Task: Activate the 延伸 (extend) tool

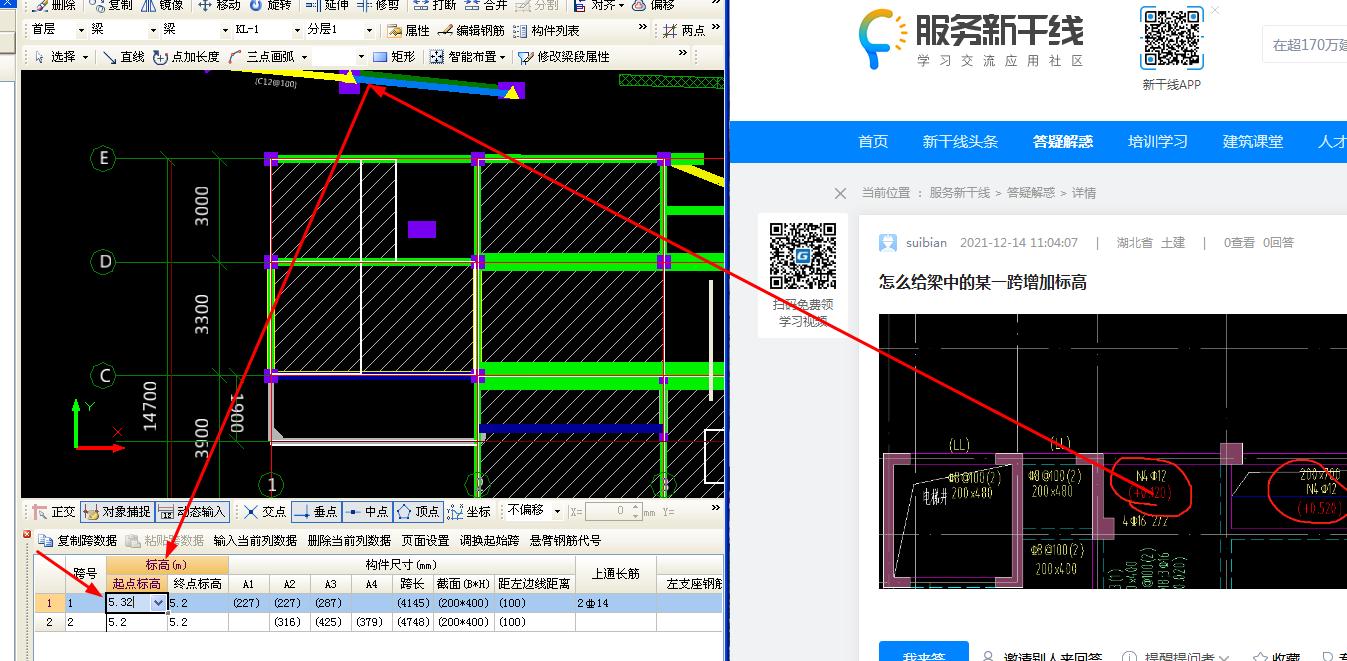Action: tap(328, 5)
